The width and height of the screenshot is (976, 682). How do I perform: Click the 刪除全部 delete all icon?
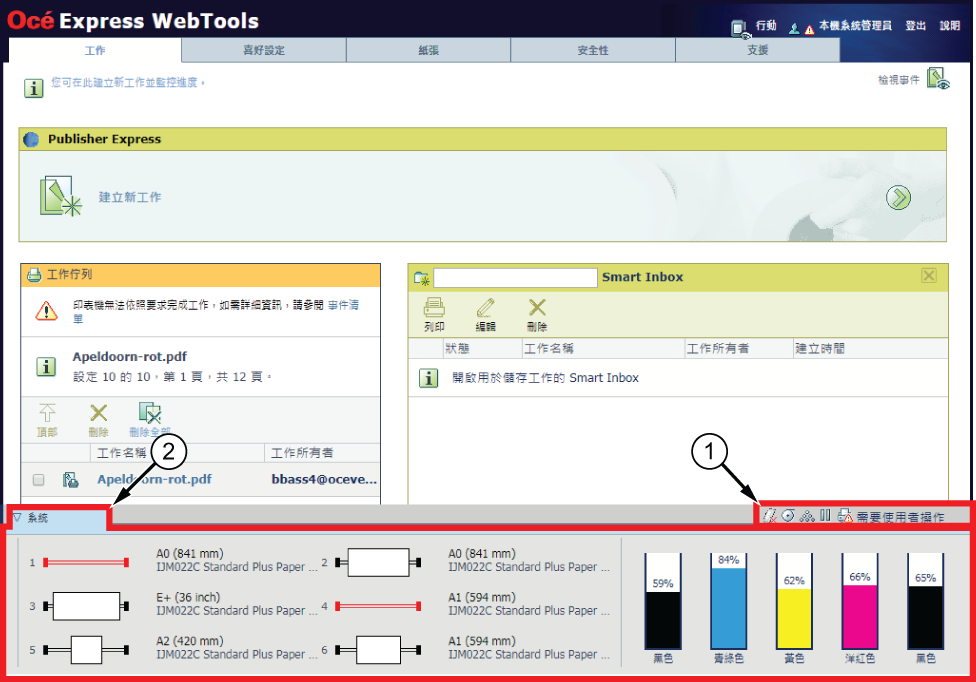pos(149,413)
